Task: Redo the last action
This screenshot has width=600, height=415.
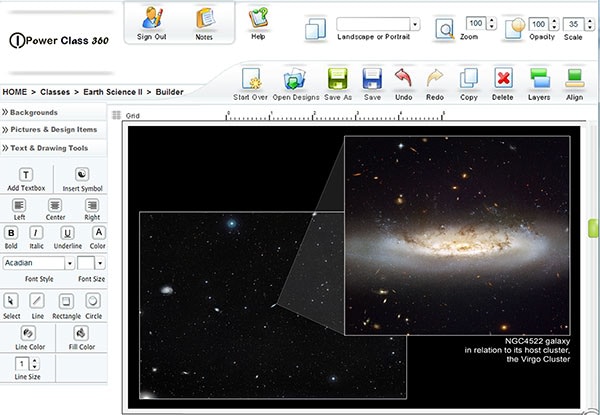Action: tap(435, 78)
